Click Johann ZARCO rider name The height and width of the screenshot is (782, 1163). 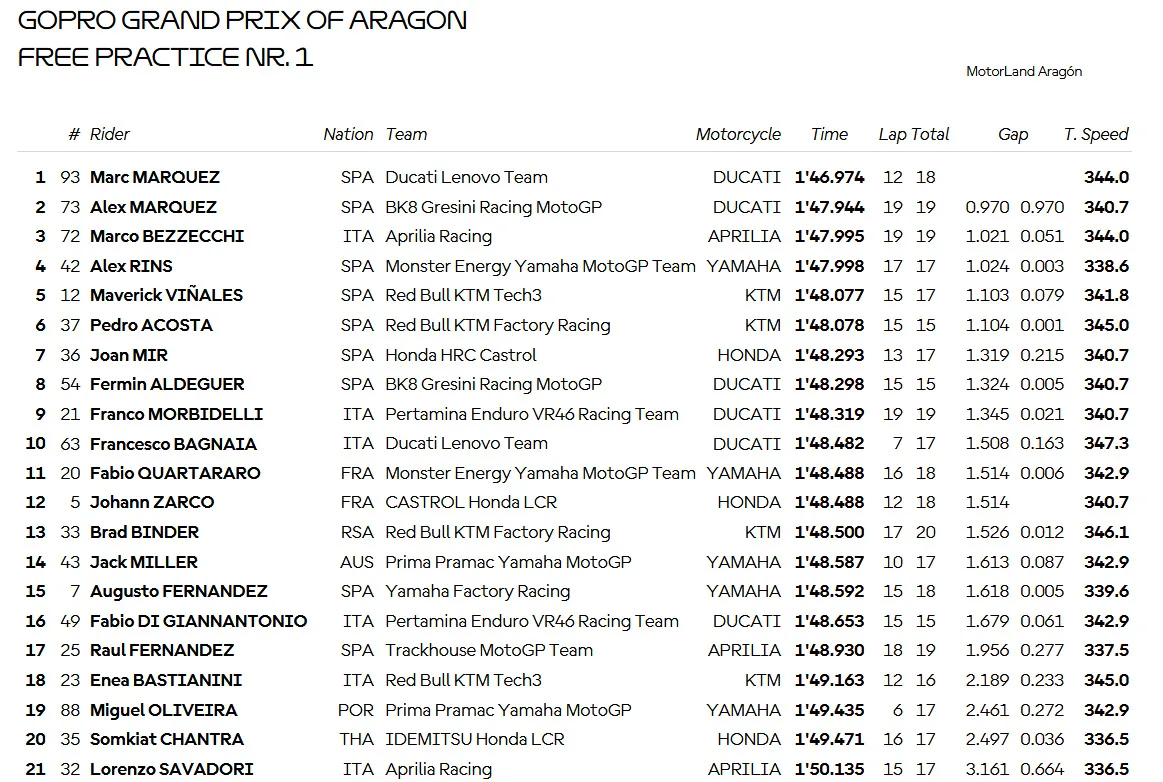152,502
